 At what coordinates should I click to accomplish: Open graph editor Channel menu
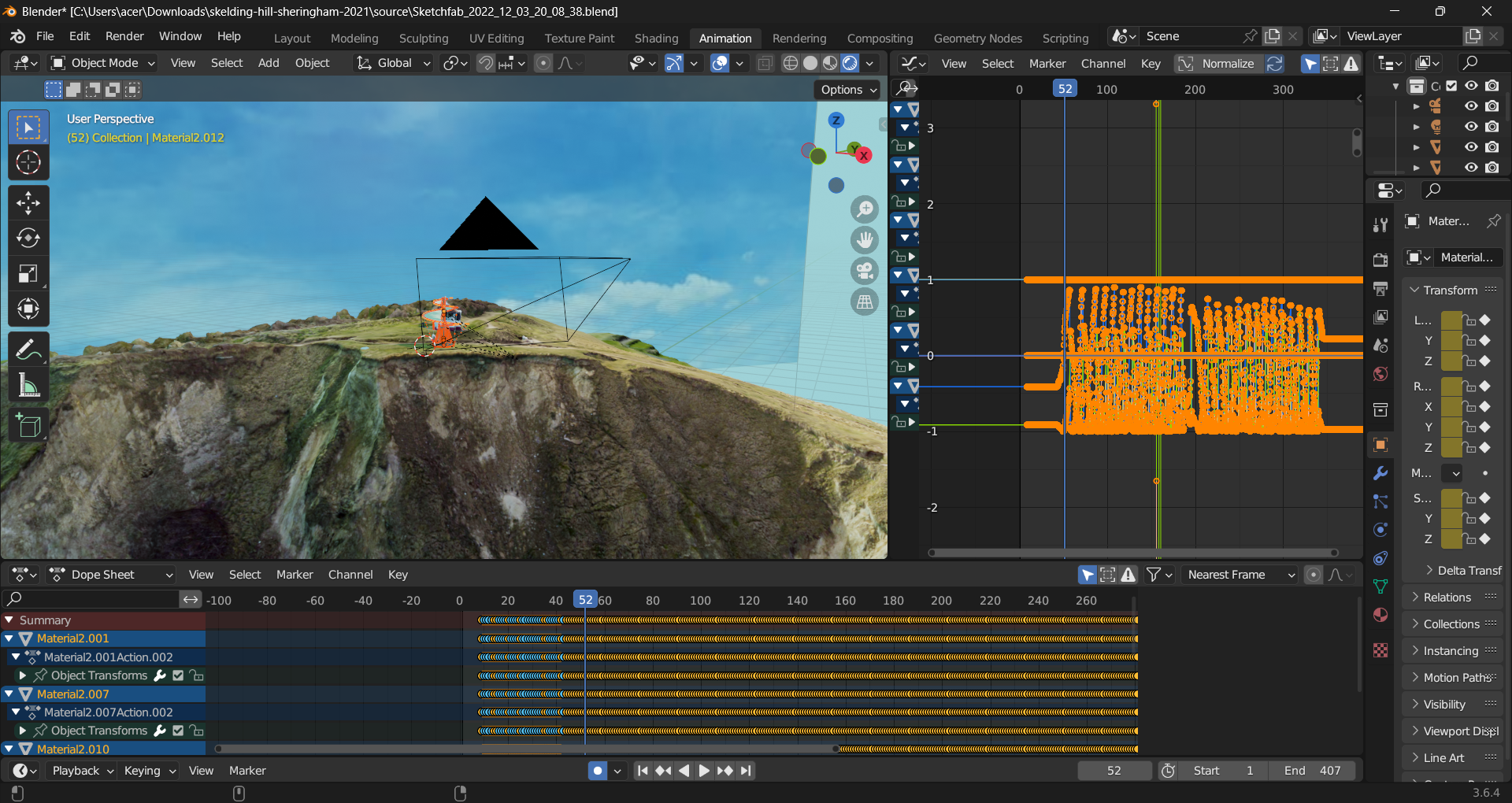pyautogui.click(x=1102, y=64)
